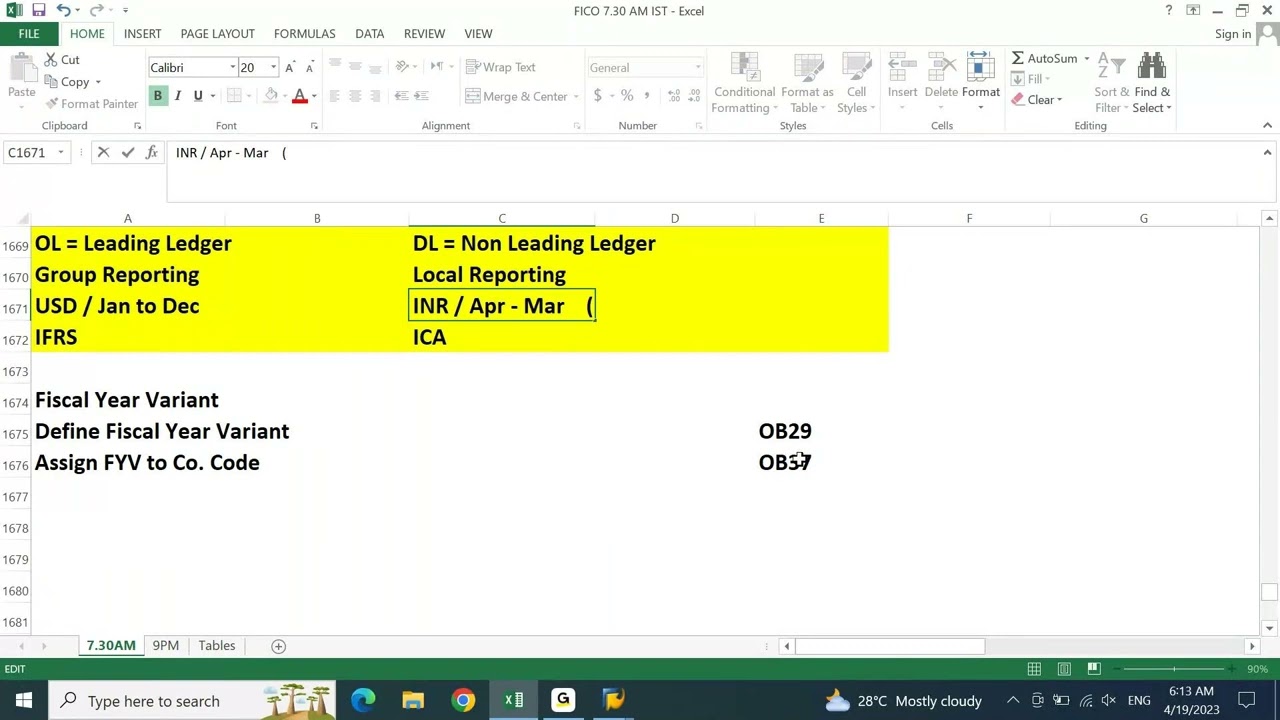Click the Format Painter button
1280x720 pixels.
(x=91, y=104)
